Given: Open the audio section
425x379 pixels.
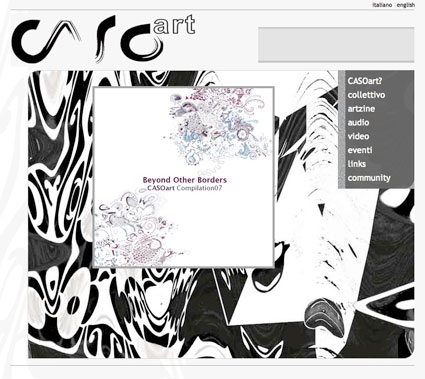Looking at the screenshot, I should (358, 122).
